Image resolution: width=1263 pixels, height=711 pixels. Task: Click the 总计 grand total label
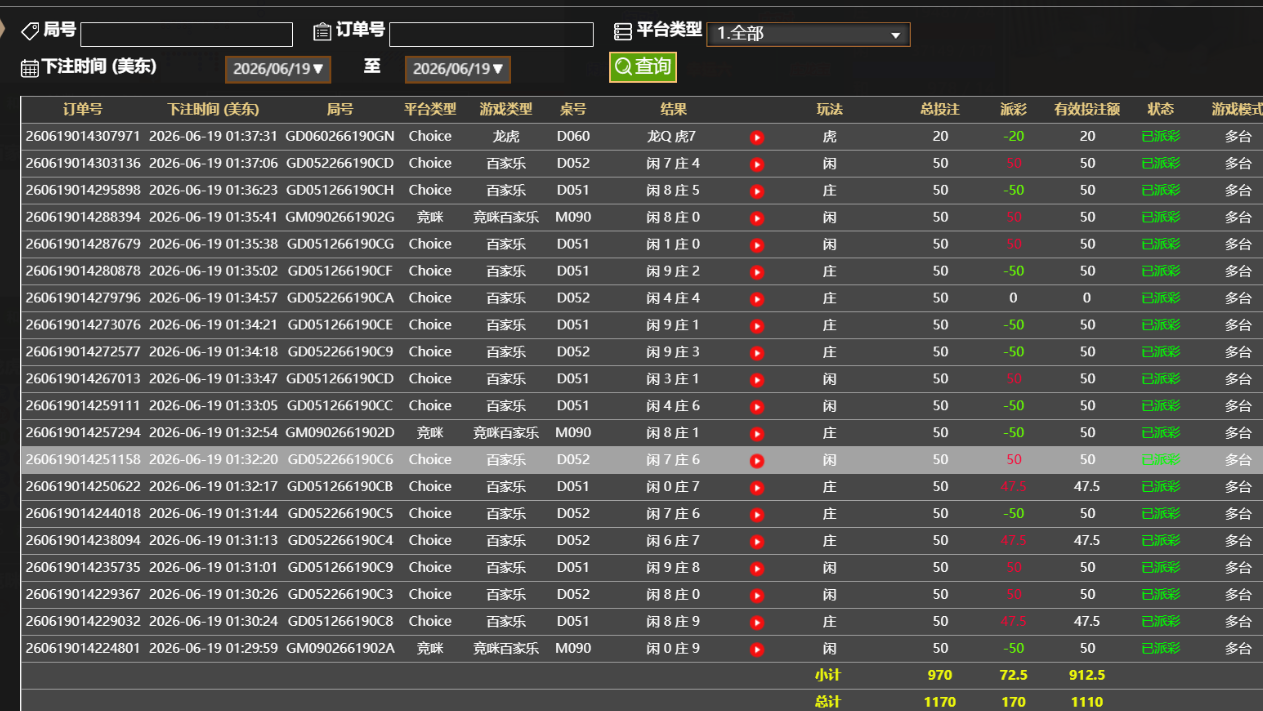pos(827,703)
